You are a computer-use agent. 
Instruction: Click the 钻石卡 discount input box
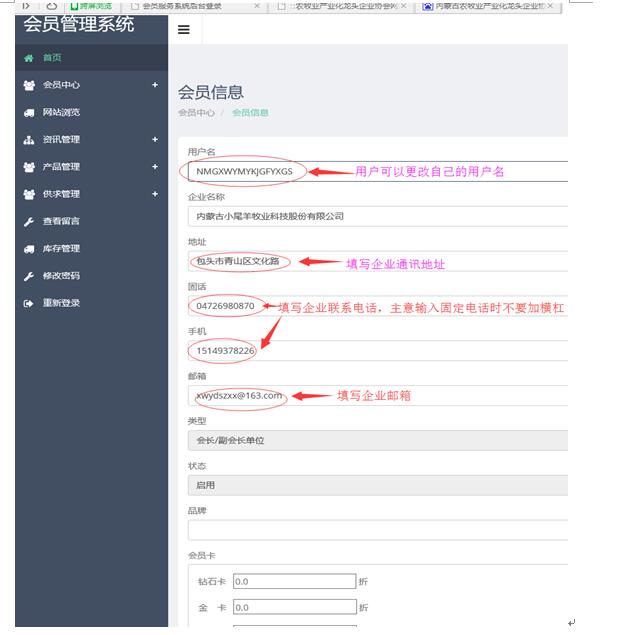click(294, 581)
